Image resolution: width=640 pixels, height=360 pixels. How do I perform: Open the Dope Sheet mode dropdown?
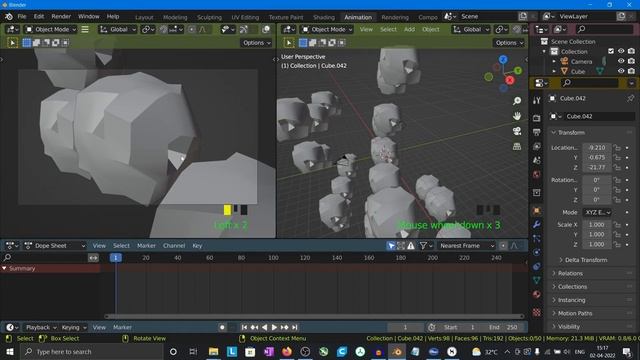point(55,246)
